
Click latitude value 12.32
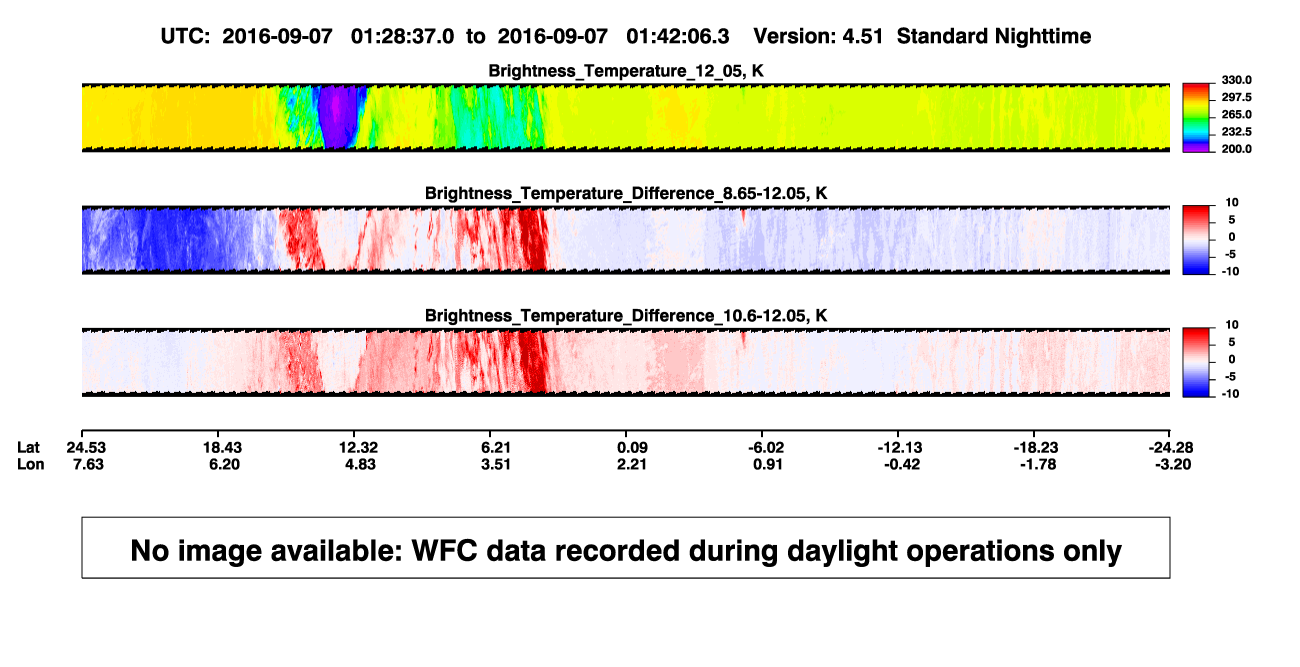358,447
